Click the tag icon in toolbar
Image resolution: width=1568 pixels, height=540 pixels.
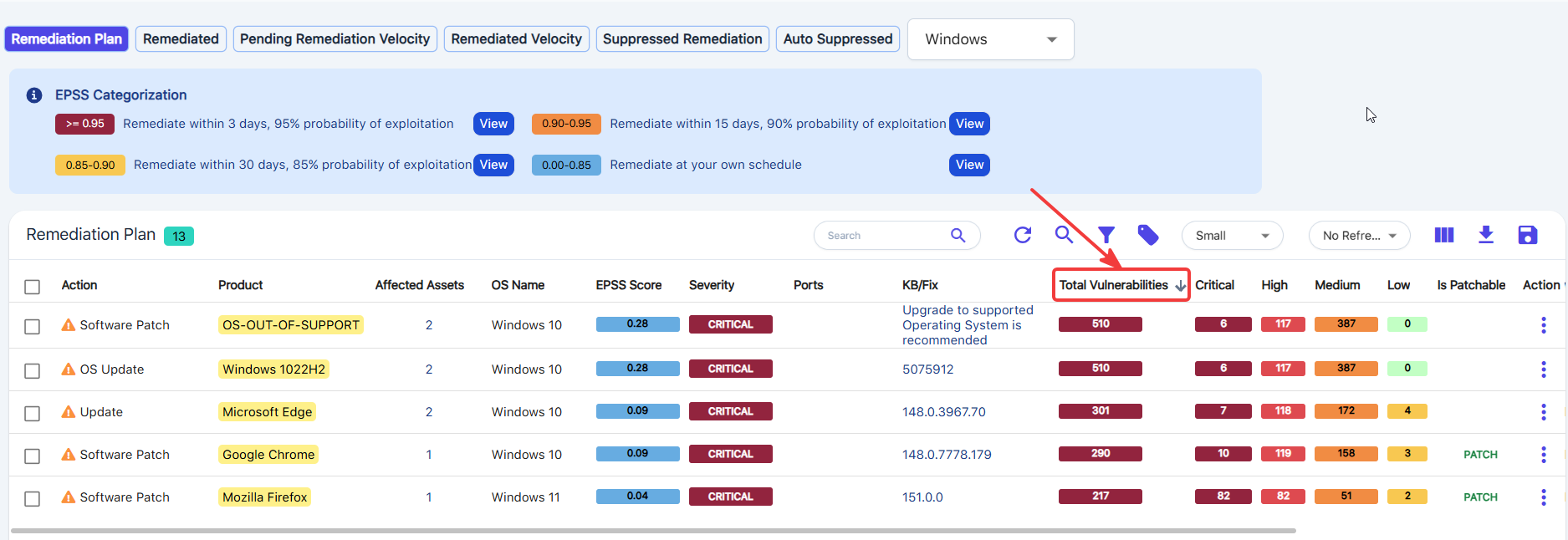point(1148,236)
